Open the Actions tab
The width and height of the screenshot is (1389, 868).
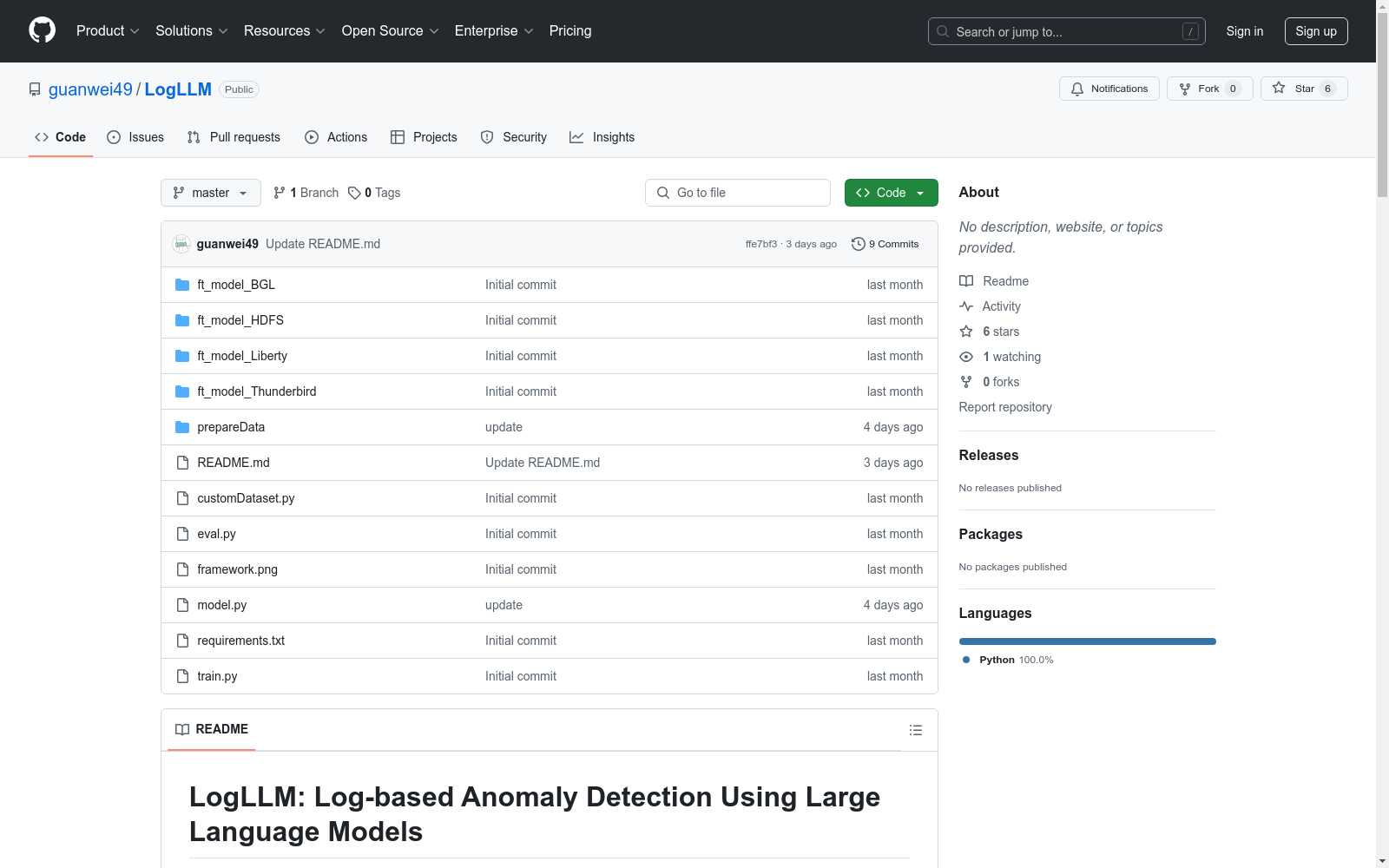336,137
